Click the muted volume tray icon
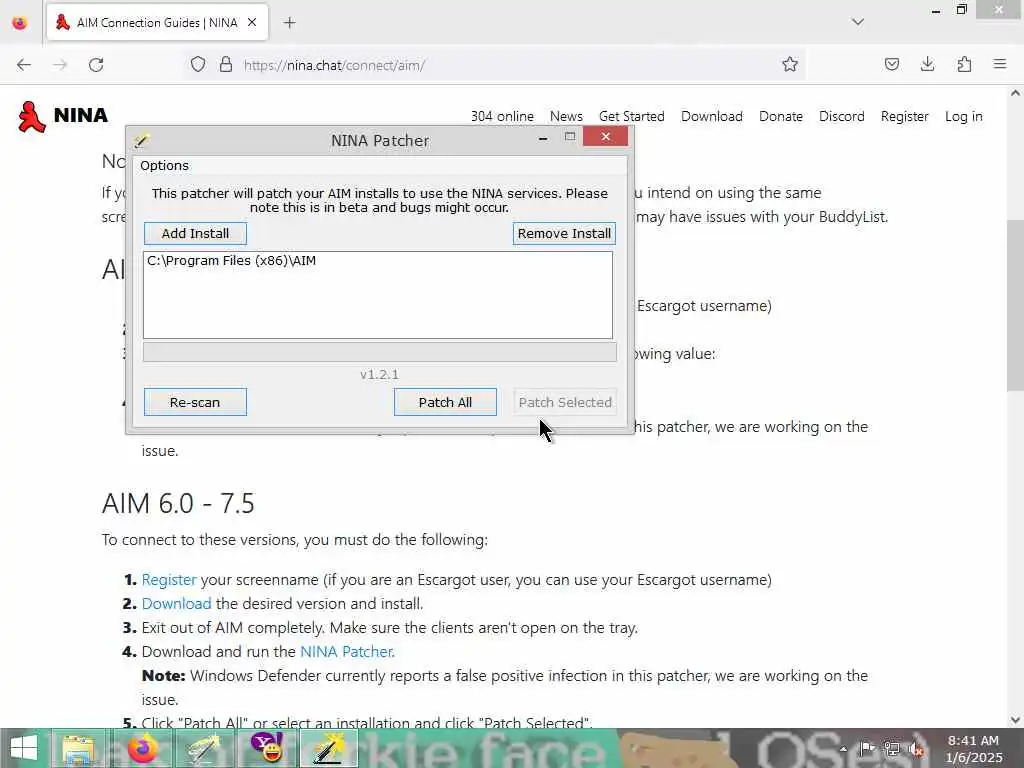The image size is (1024, 768). [916, 749]
